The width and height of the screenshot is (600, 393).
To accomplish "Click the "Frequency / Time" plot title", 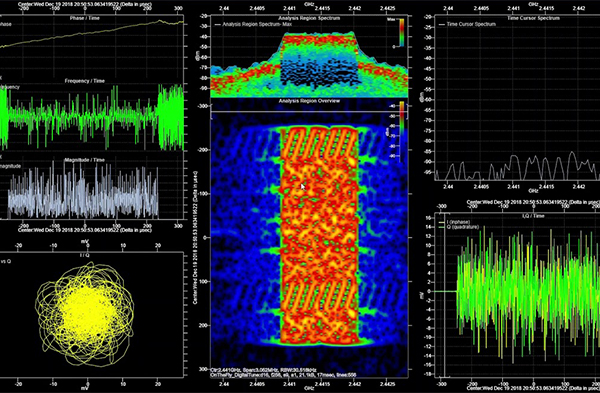I will tap(85, 81).
